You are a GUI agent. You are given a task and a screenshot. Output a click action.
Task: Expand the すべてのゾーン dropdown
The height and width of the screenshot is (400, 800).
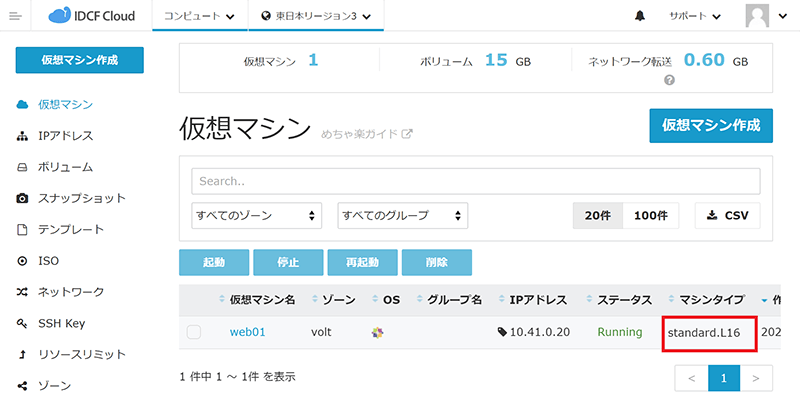[258, 216]
